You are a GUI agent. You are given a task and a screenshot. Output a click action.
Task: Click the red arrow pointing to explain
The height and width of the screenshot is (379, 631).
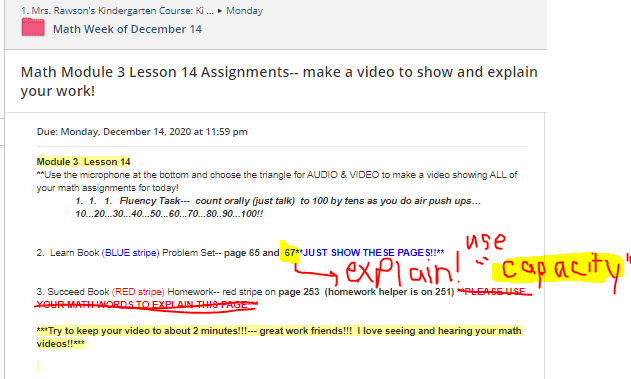click(x=316, y=273)
